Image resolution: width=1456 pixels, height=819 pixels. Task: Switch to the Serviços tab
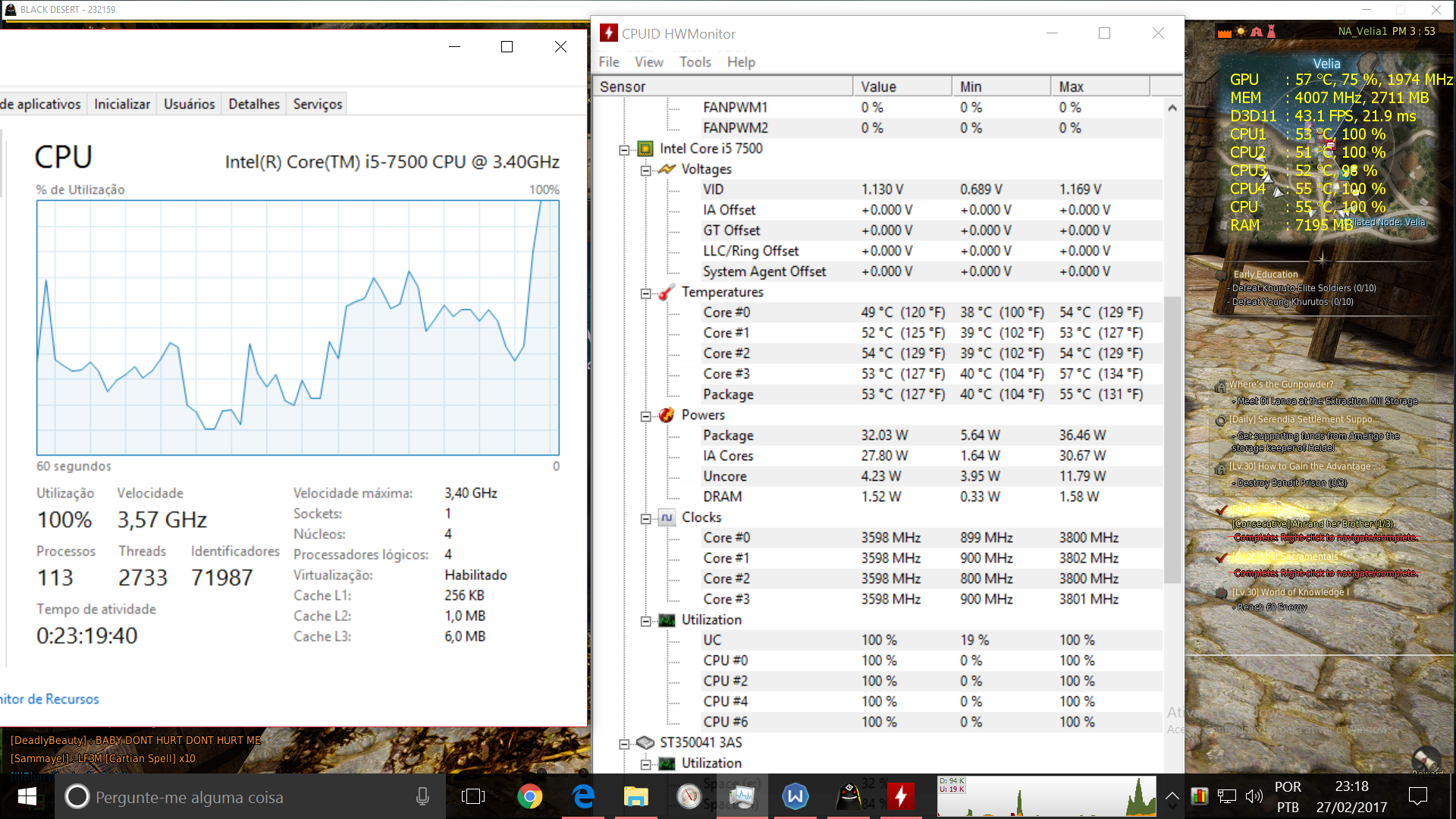(318, 104)
